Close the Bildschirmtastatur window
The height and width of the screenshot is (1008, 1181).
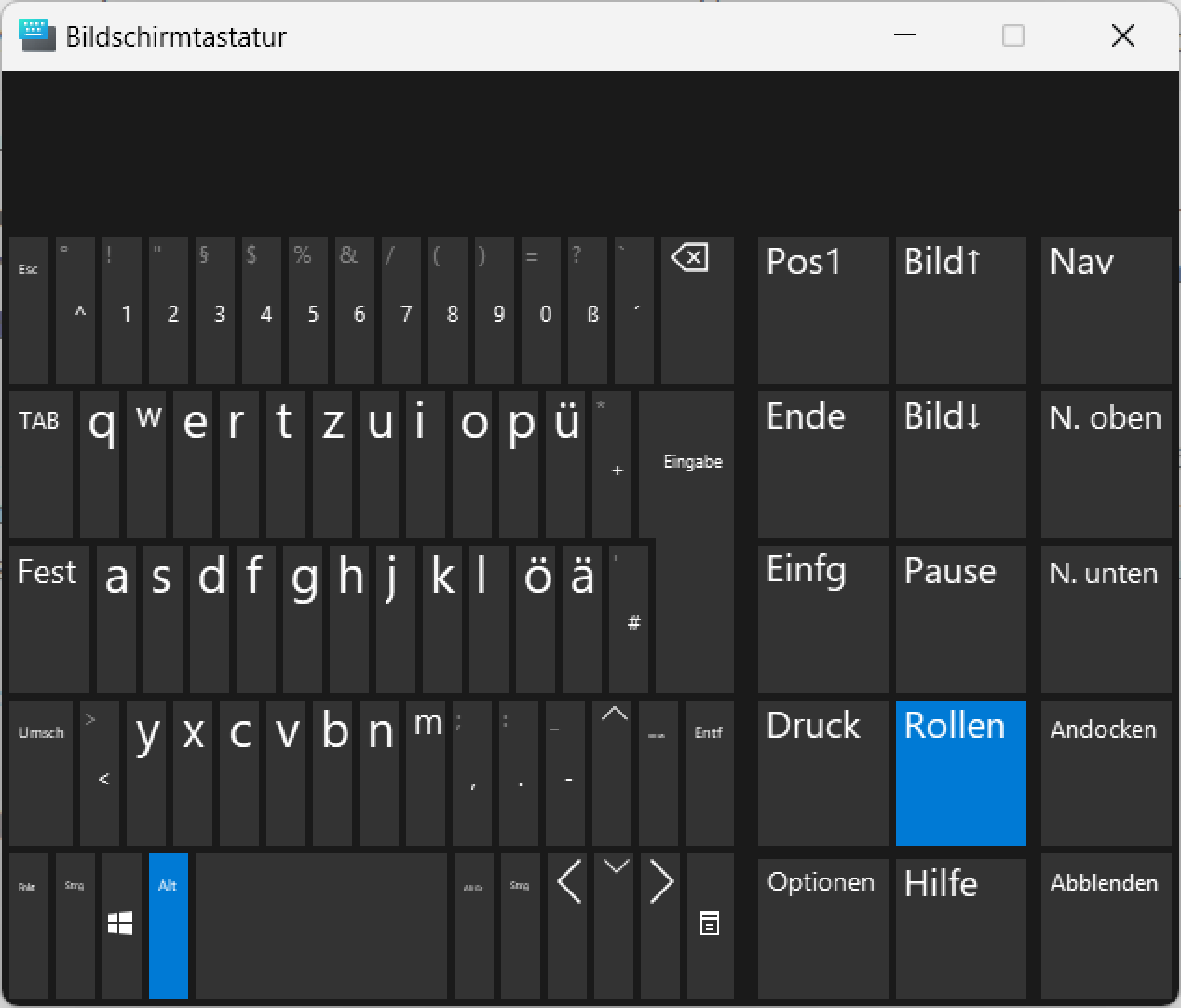coord(1123,35)
